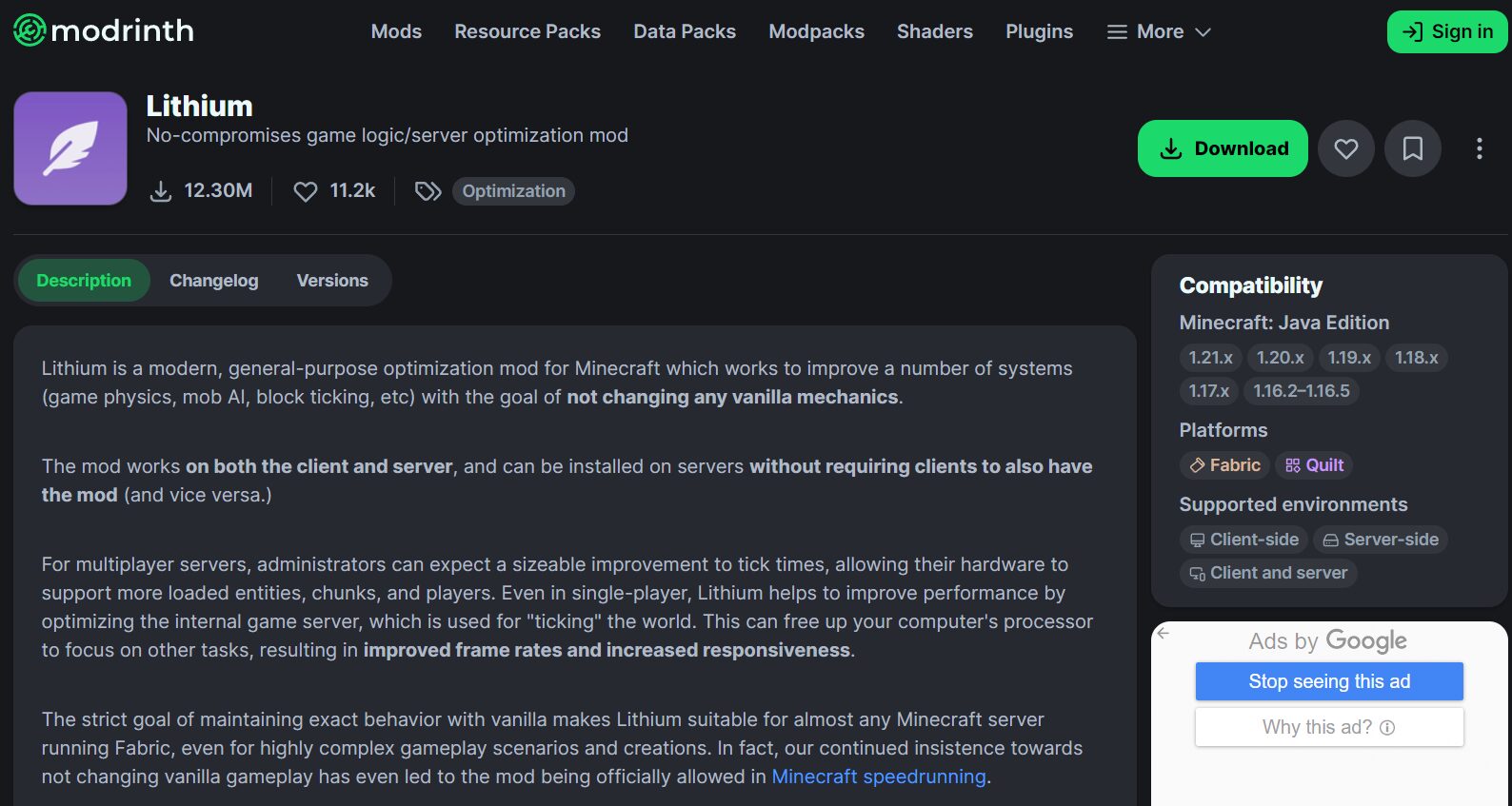This screenshot has width=1512, height=806.
Task: Save project with the bookmark icon
Action: pos(1412,148)
